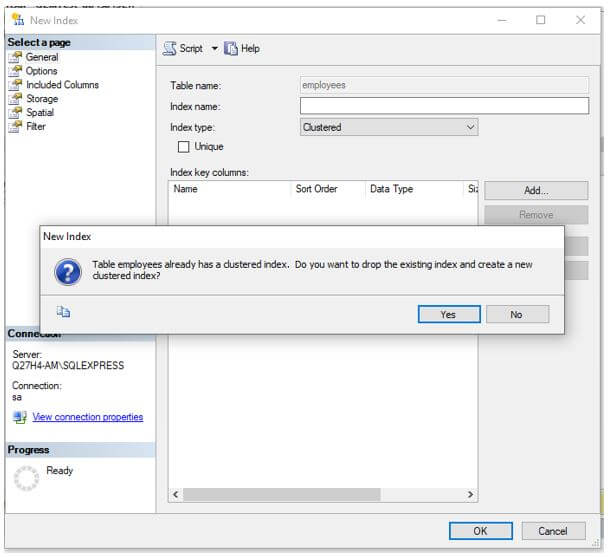Click the Help book icon
The width and height of the screenshot is (614, 557).
tap(231, 49)
